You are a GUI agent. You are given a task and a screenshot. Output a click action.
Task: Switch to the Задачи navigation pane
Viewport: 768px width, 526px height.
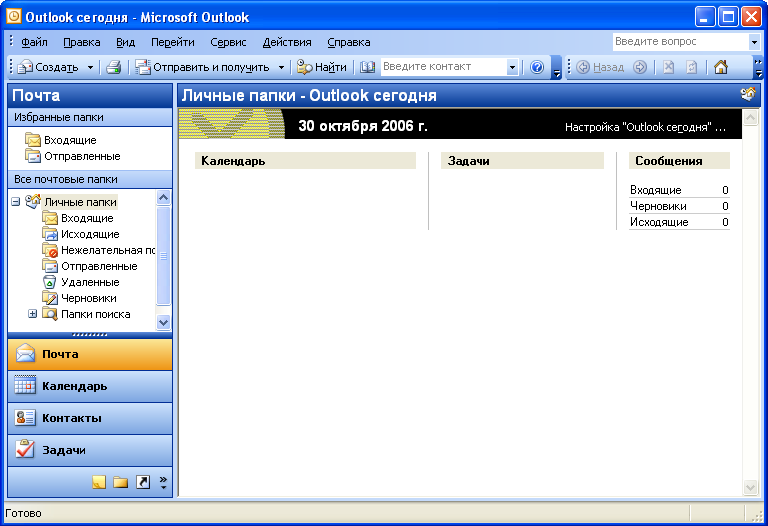point(90,450)
